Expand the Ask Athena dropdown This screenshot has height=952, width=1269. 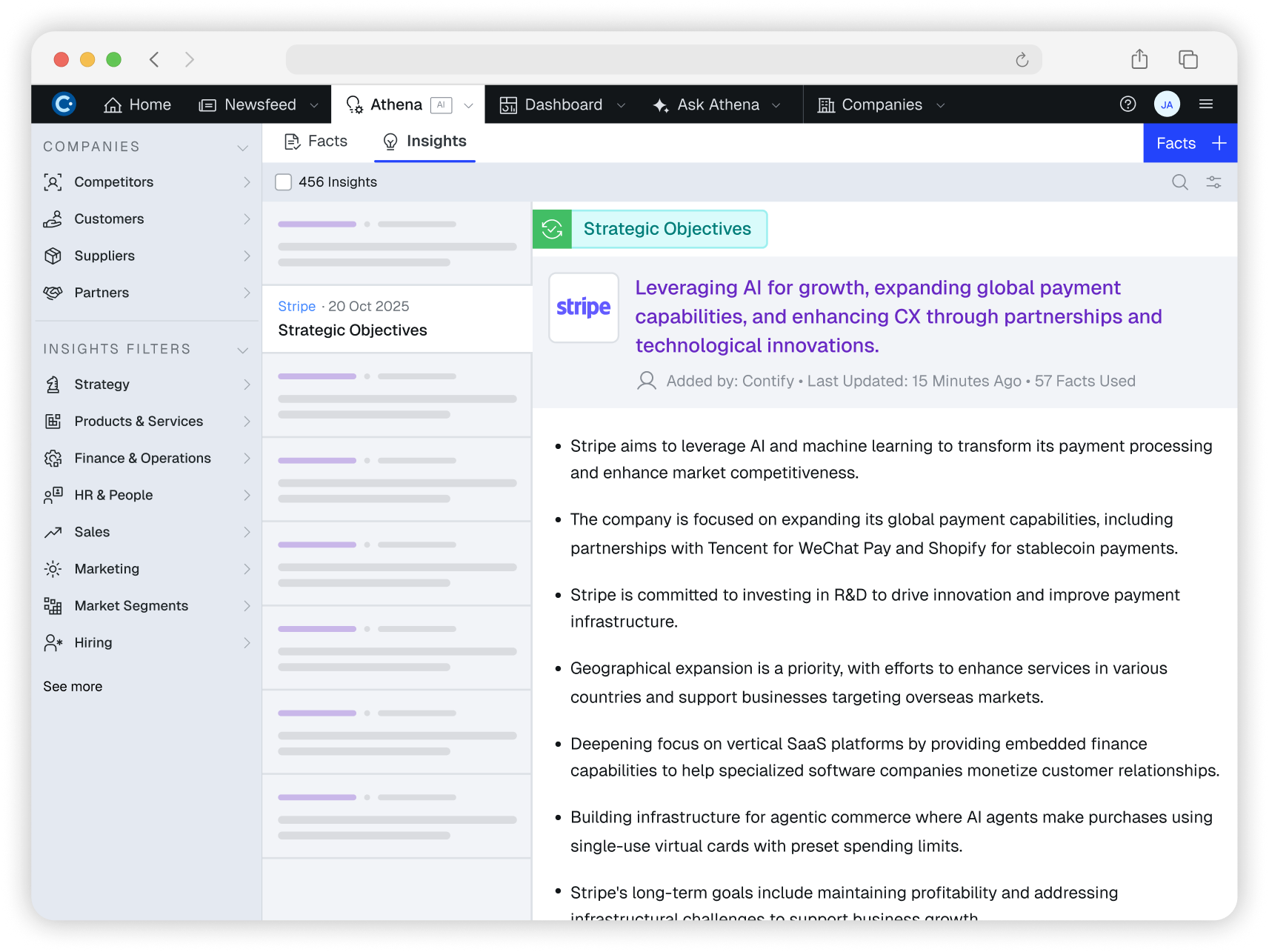(x=776, y=104)
